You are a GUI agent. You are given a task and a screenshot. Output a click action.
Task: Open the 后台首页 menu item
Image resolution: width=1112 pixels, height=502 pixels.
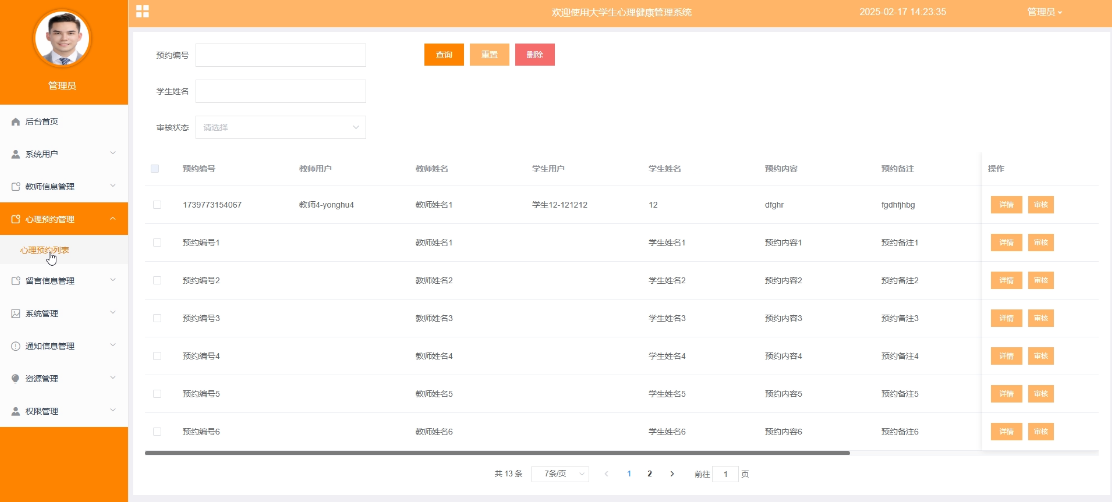[64, 122]
